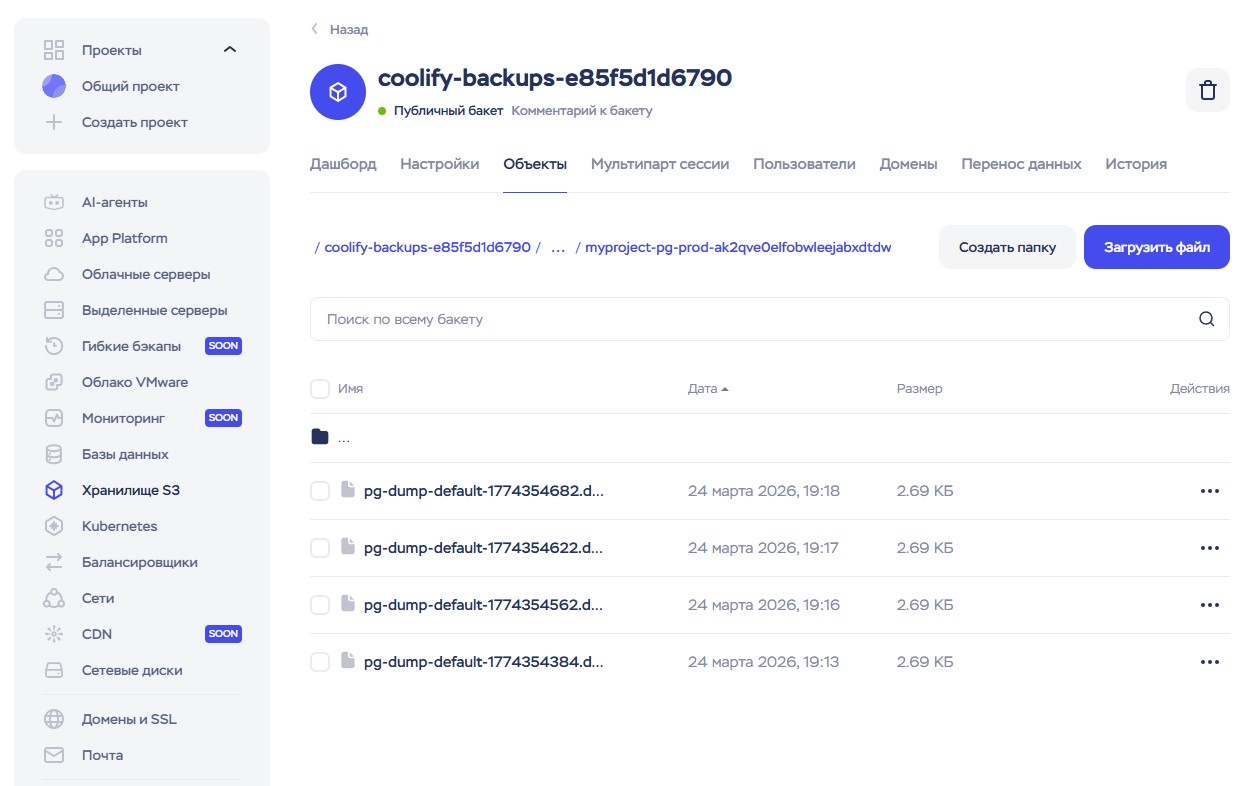Open the parent folder row

(x=770, y=438)
